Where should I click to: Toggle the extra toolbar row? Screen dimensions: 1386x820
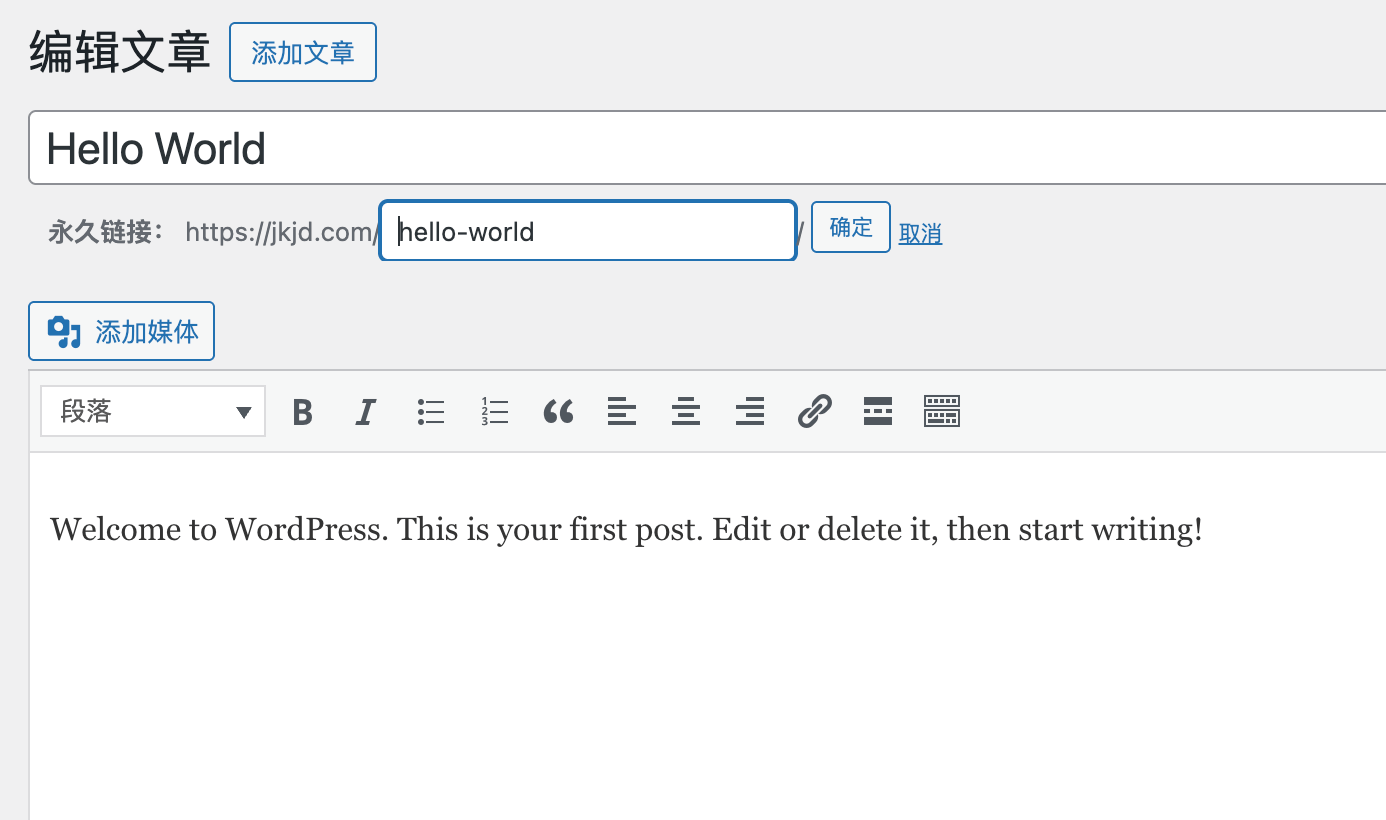tap(942, 412)
